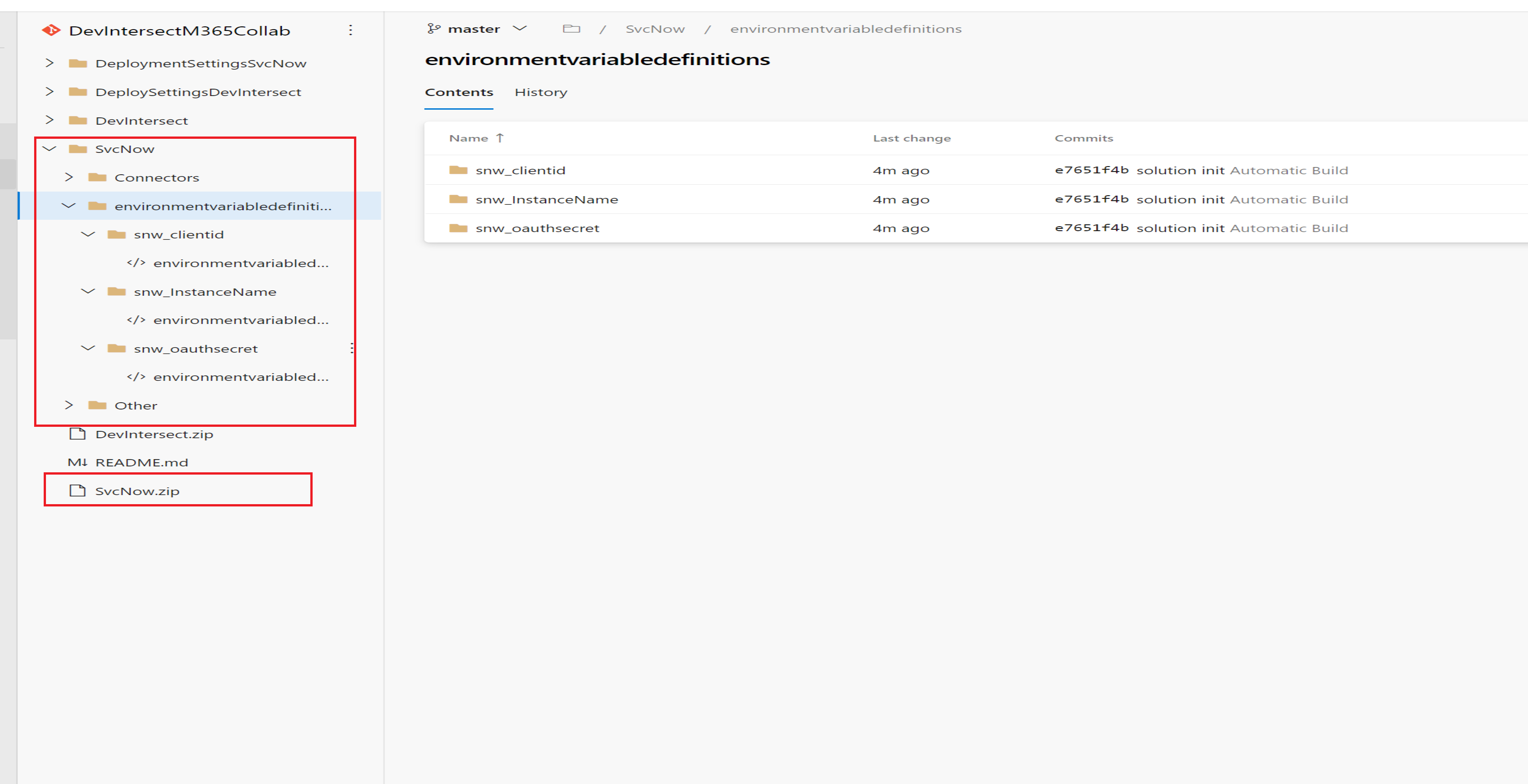The image size is (1528, 784).
Task: Collapse the snw_InstanceName tree folder
Action: pos(88,291)
